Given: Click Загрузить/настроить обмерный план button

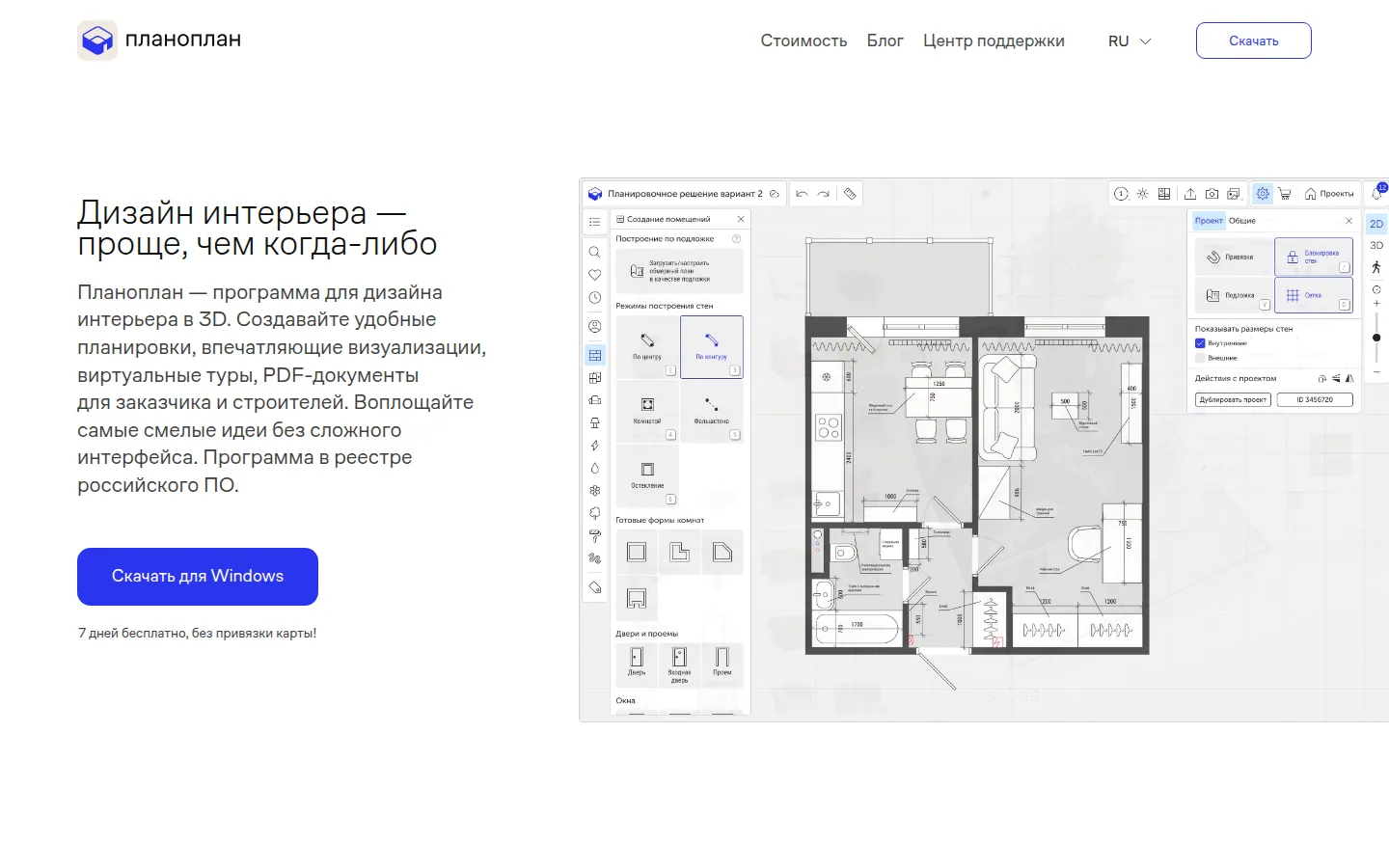Looking at the screenshot, I should click(679, 271).
